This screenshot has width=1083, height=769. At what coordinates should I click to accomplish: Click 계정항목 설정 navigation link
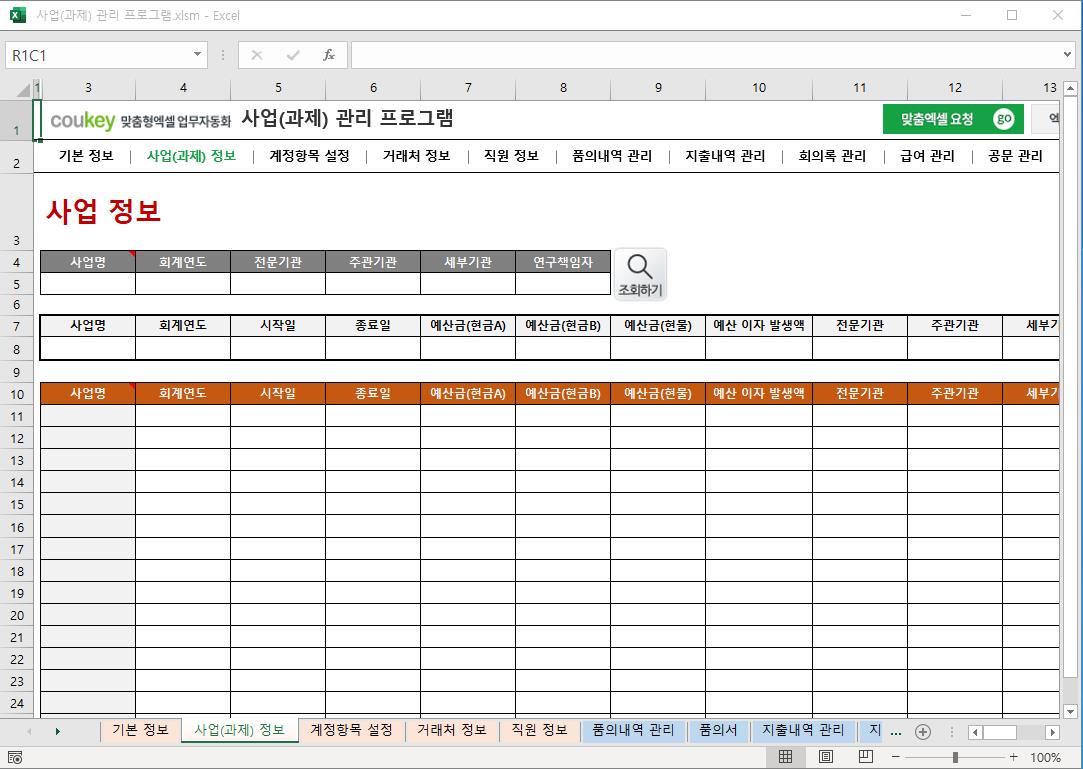pyautogui.click(x=309, y=156)
